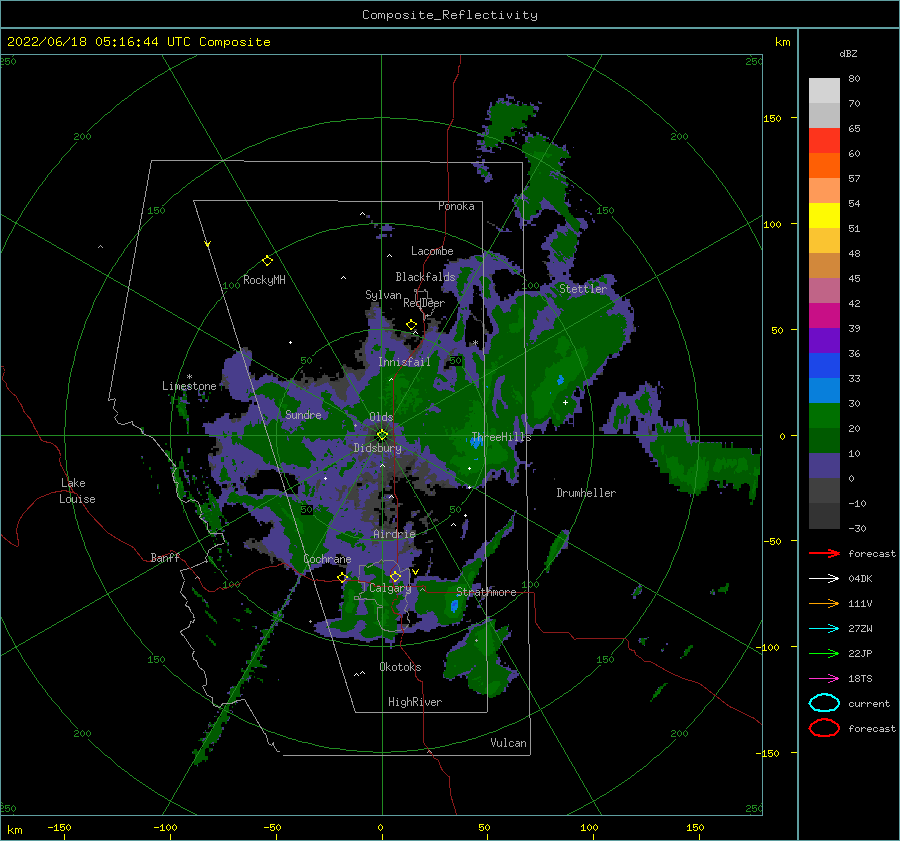Click the Limestone label on map
The width and height of the screenshot is (900, 841).
click(x=189, y=386)
